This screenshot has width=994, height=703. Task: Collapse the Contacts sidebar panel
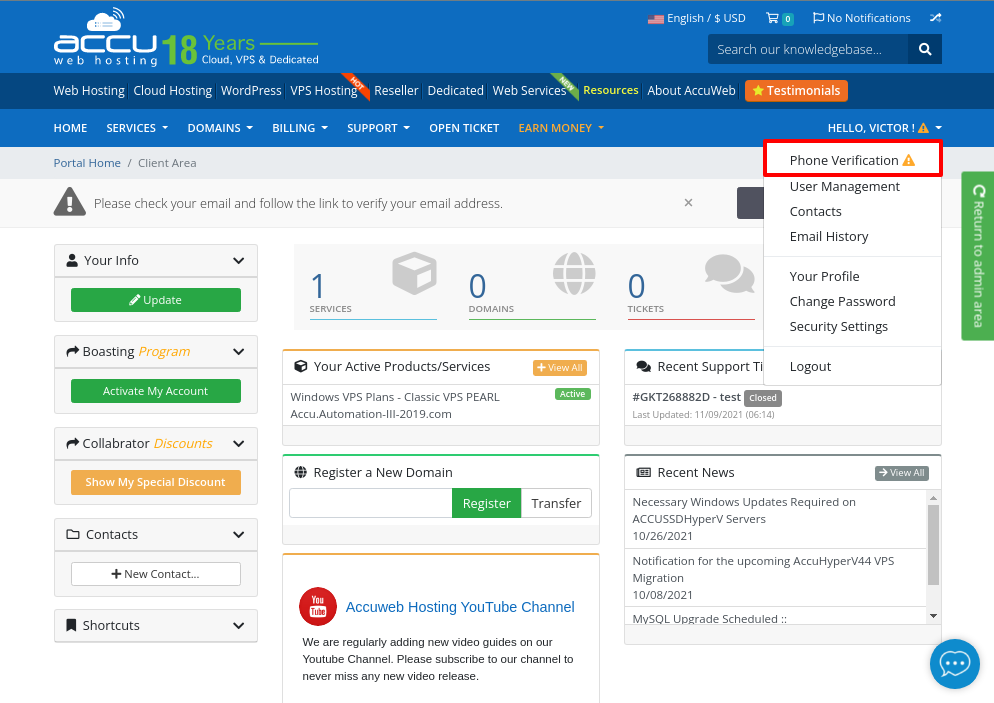(x=238, y=534)
